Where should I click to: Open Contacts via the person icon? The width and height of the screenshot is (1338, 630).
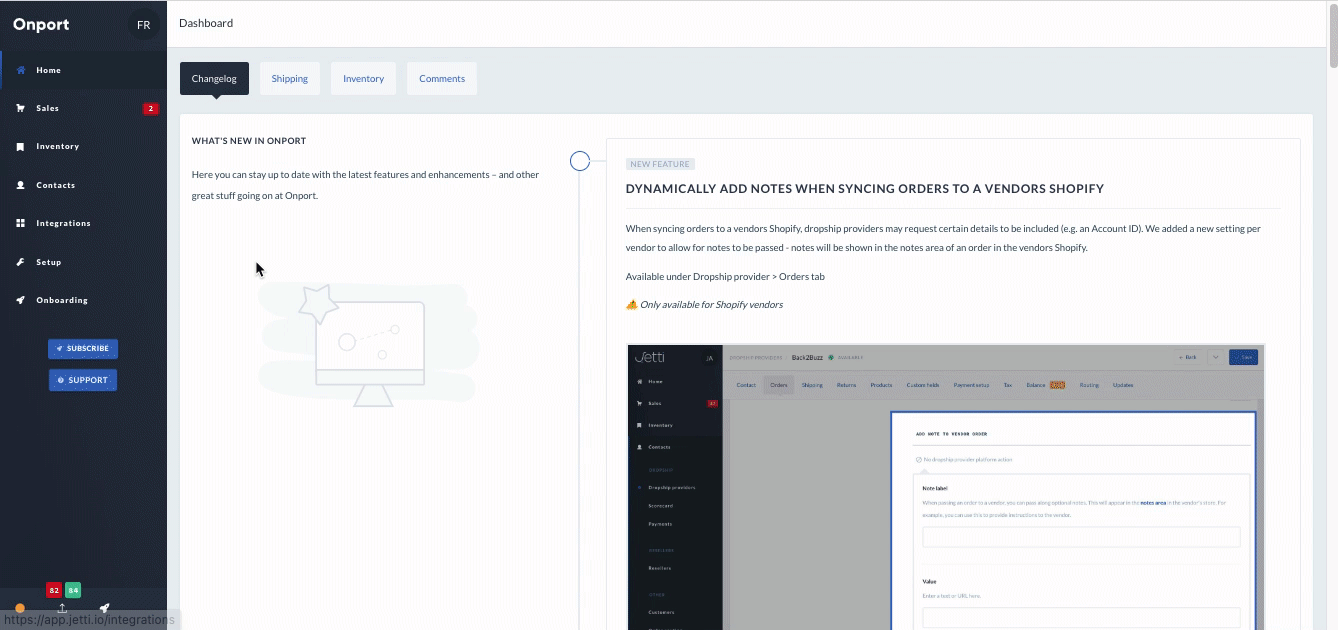pyautogui.click(x=20, y=185)
